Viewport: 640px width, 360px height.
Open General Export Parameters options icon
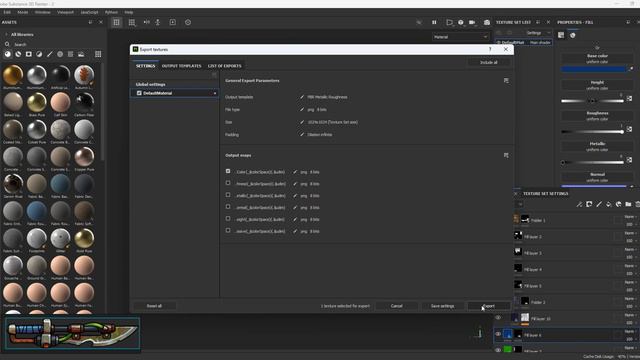(x=506, y=81)
